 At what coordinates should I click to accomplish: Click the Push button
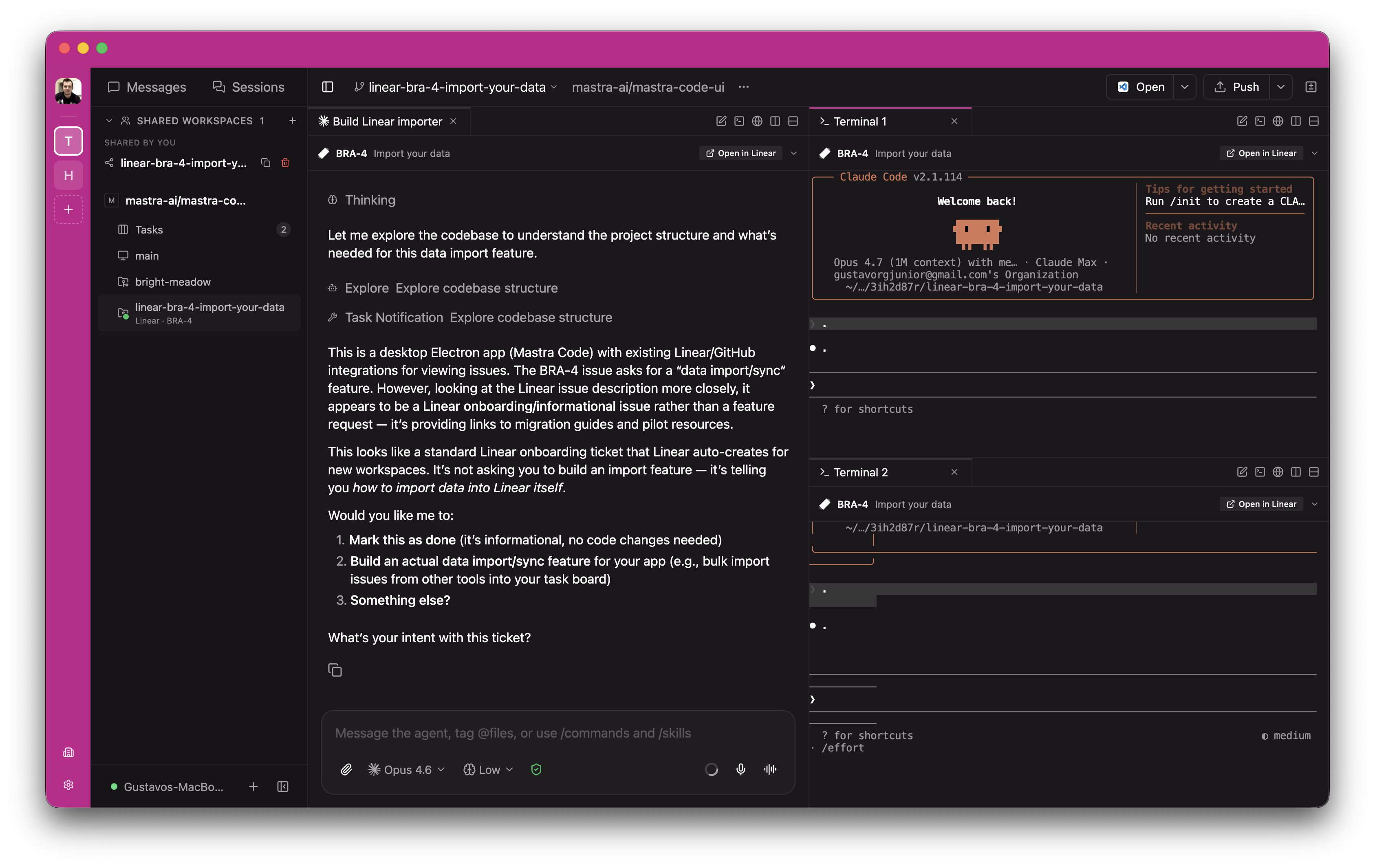pyautogui.click(x=1236, y=87)
